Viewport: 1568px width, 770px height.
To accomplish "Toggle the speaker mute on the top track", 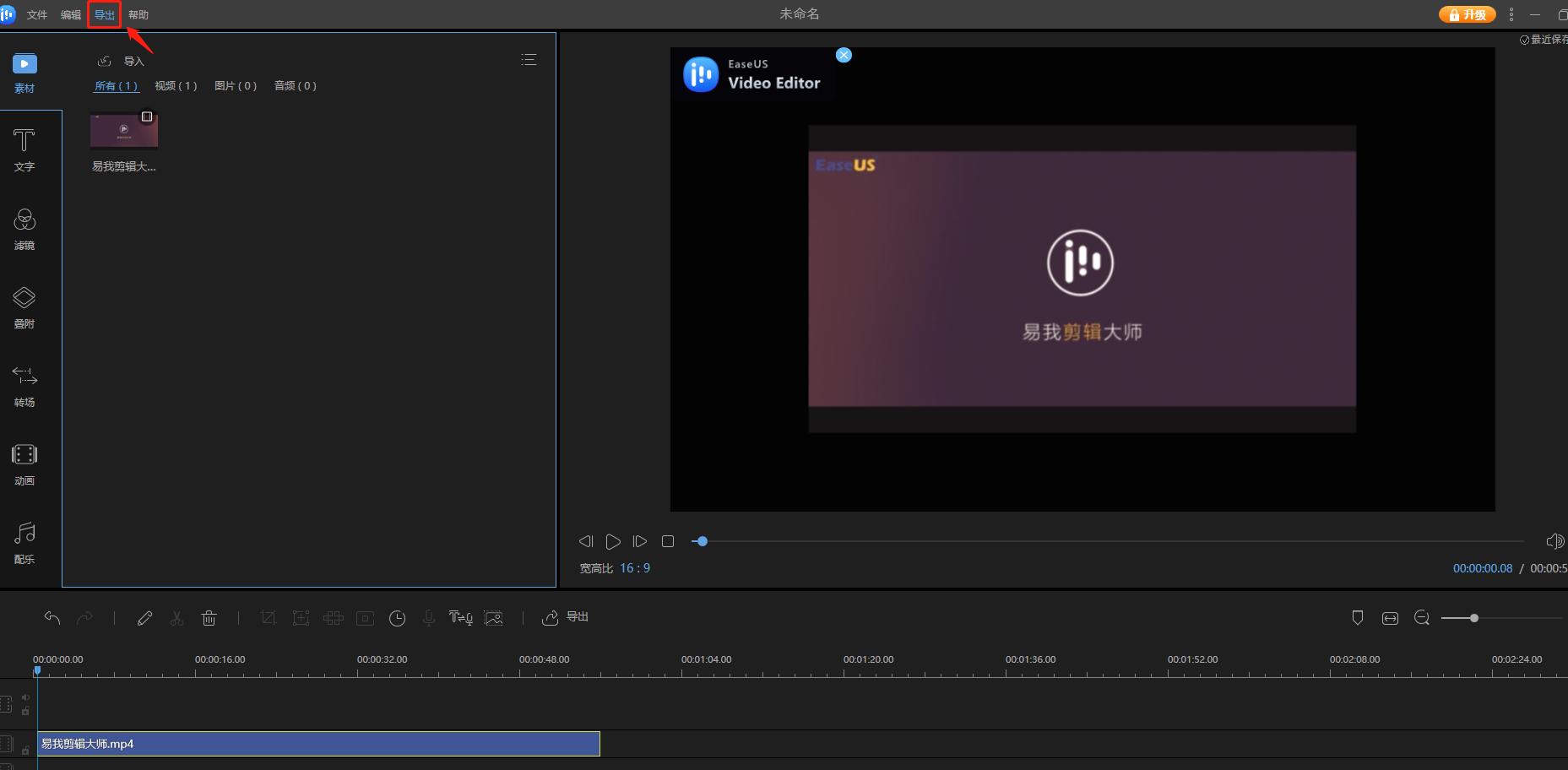I will pos(25,697).
